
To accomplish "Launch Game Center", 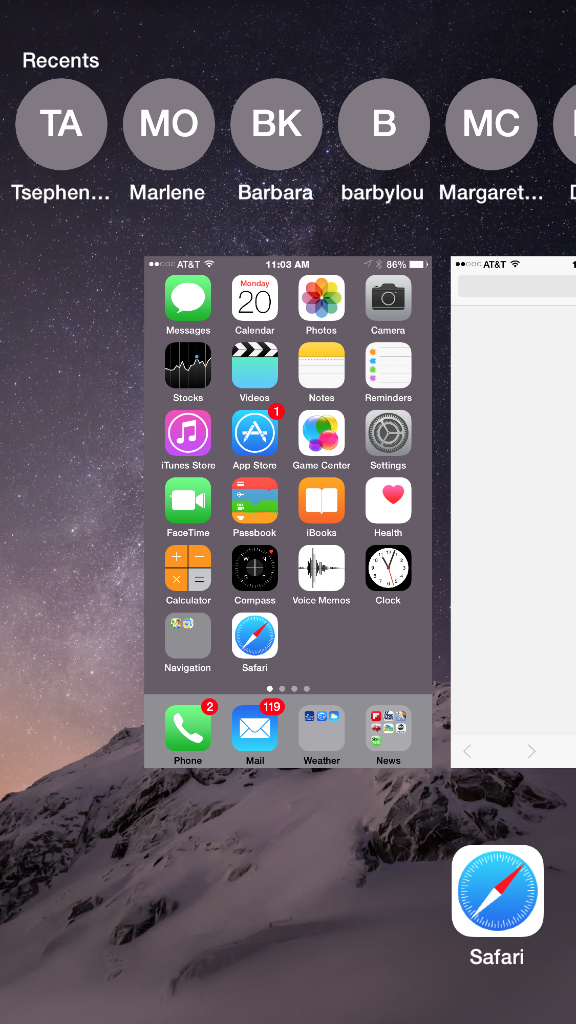I will tap(321, 433).
